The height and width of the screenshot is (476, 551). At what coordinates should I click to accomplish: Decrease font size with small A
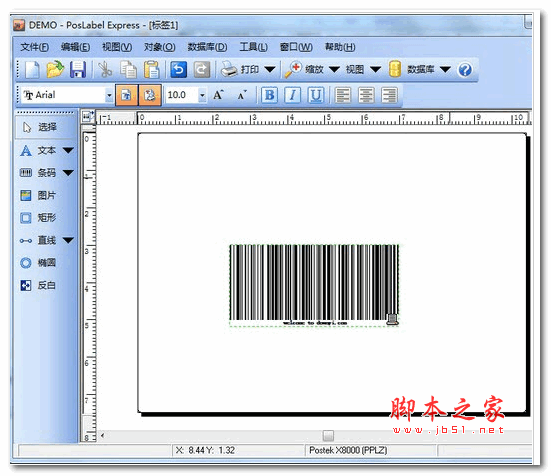point(242,95)
